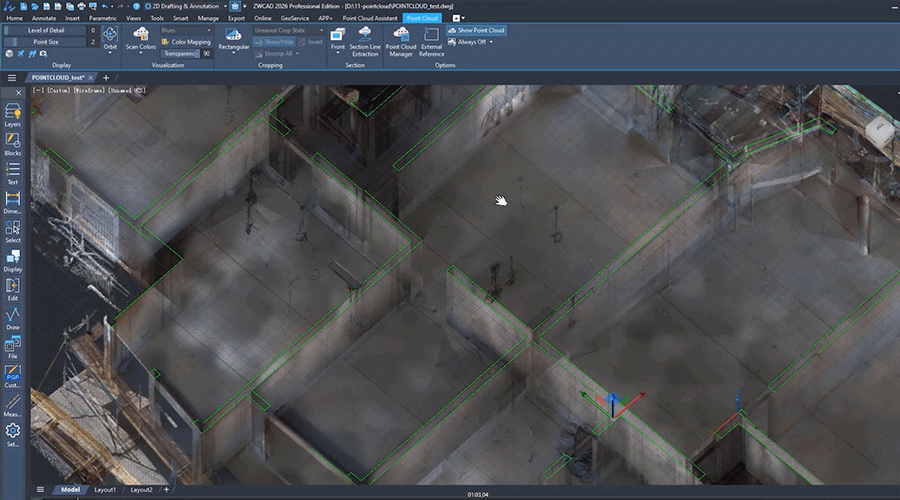Toggle the Show/Hide crop button
This screenshot has width=900, height=500.
pos(274,42)
